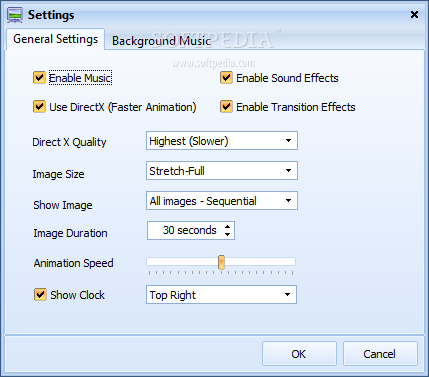Click the Animation Speed slider handle
429x377 pixels.
(x=221, y=262)
